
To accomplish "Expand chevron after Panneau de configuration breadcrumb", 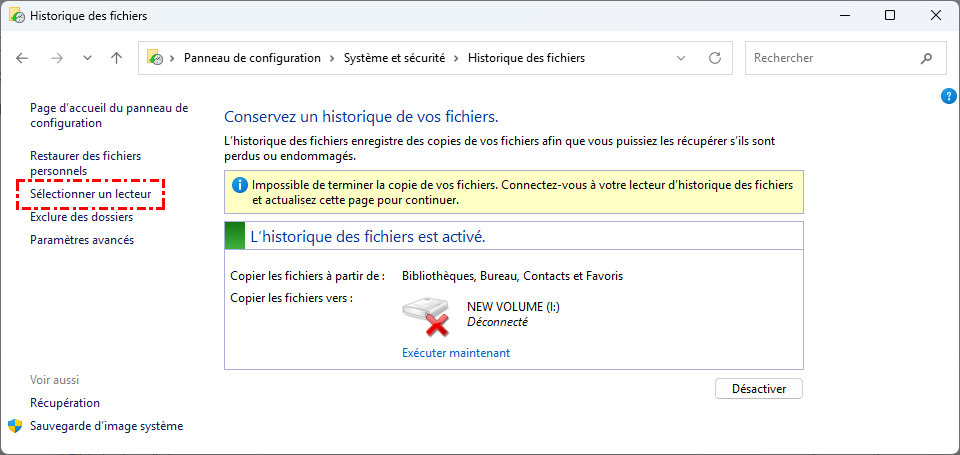I will tap(332, 58).
